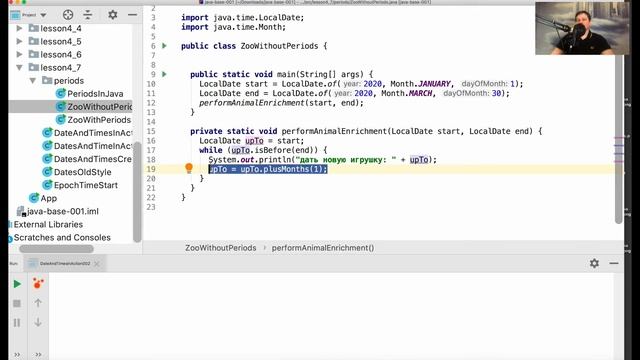This screenshot has width=640, height=360.
Task: Minimize the Run tool window
Action: (614, 263)
